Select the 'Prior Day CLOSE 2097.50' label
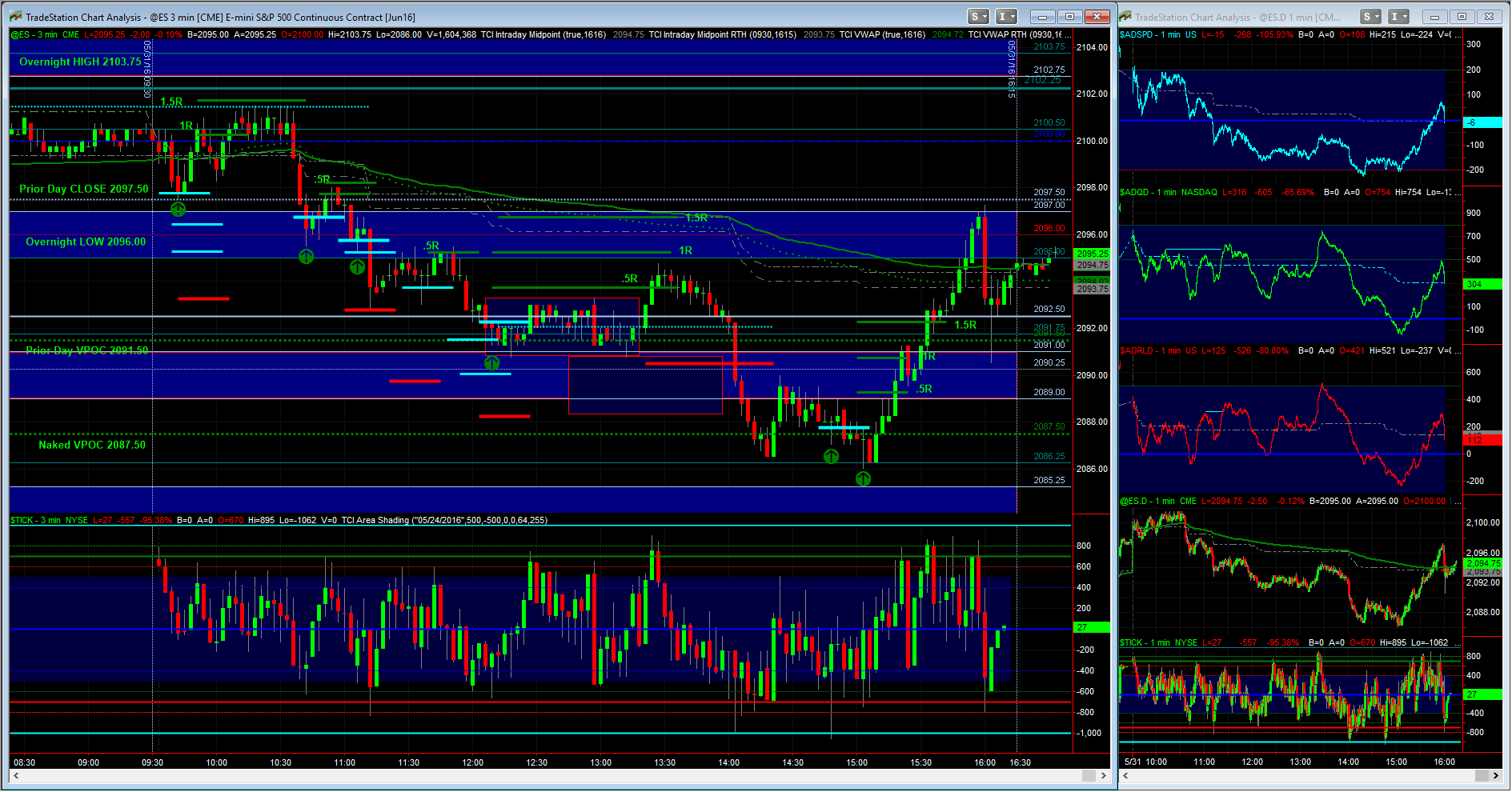This screenshot has width=1512, height=792. point(84,189)
